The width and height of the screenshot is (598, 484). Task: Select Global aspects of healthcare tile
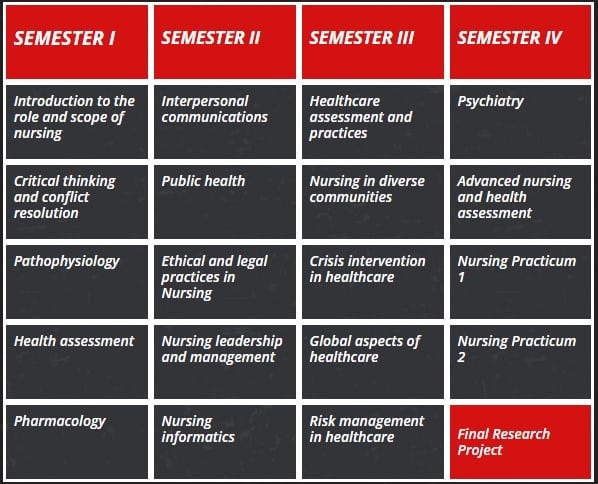(373, 362)
